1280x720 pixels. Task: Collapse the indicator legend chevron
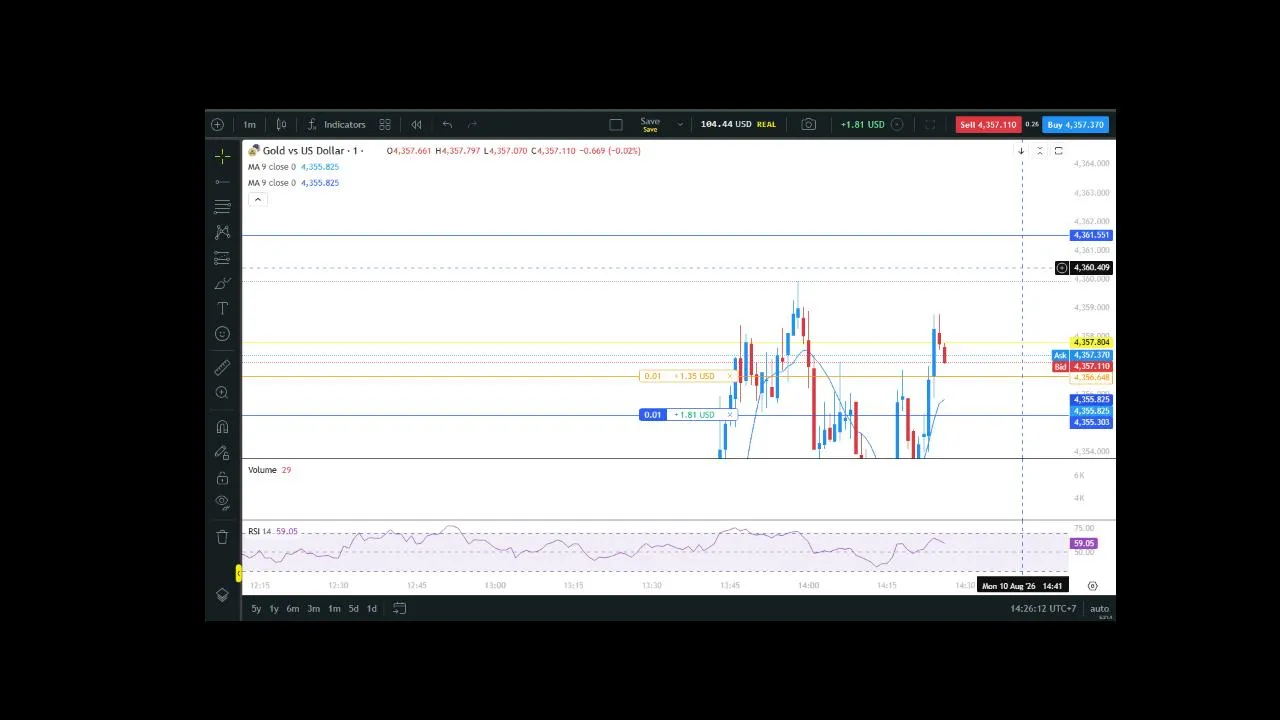pos(257,200)
